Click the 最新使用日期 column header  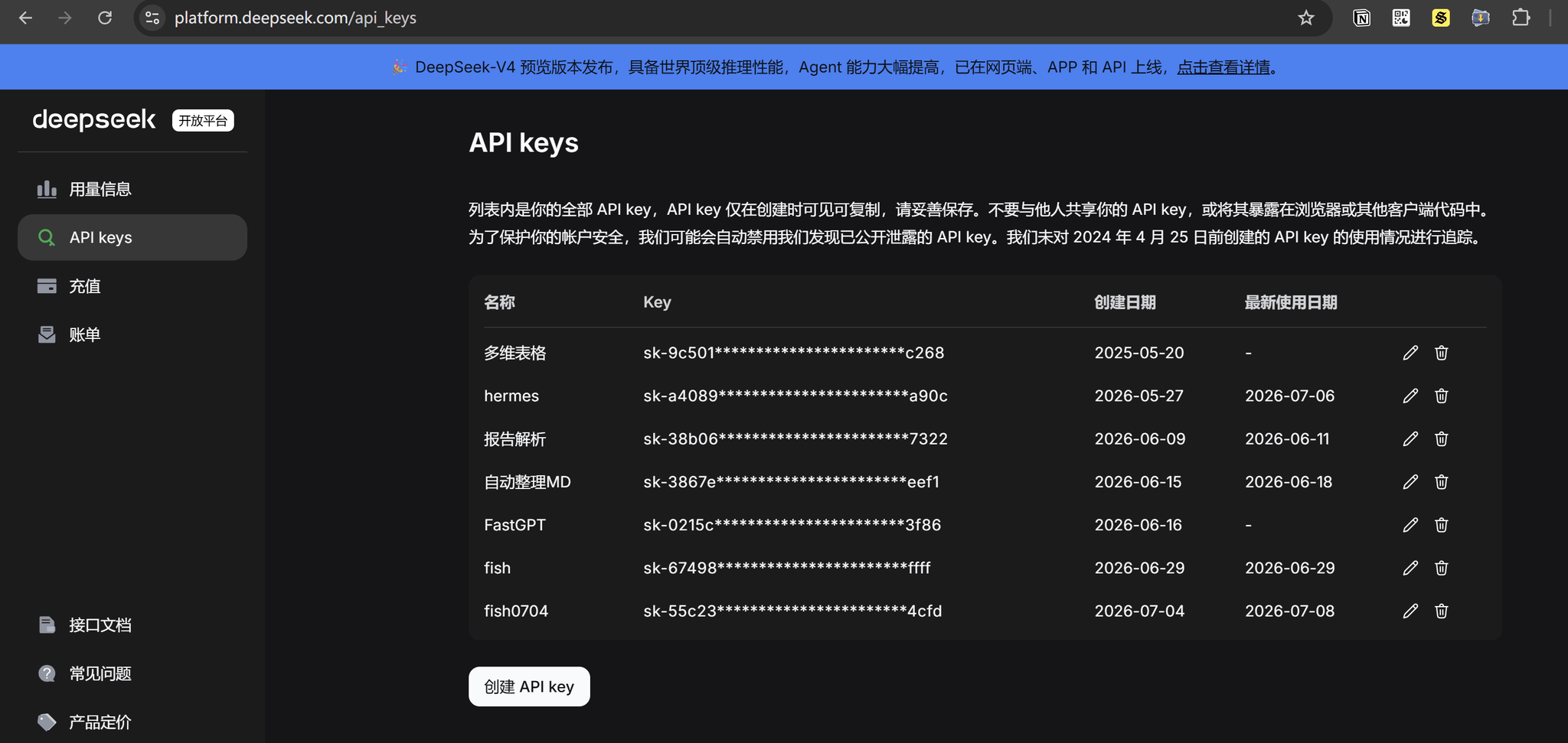click(1291, 302)
